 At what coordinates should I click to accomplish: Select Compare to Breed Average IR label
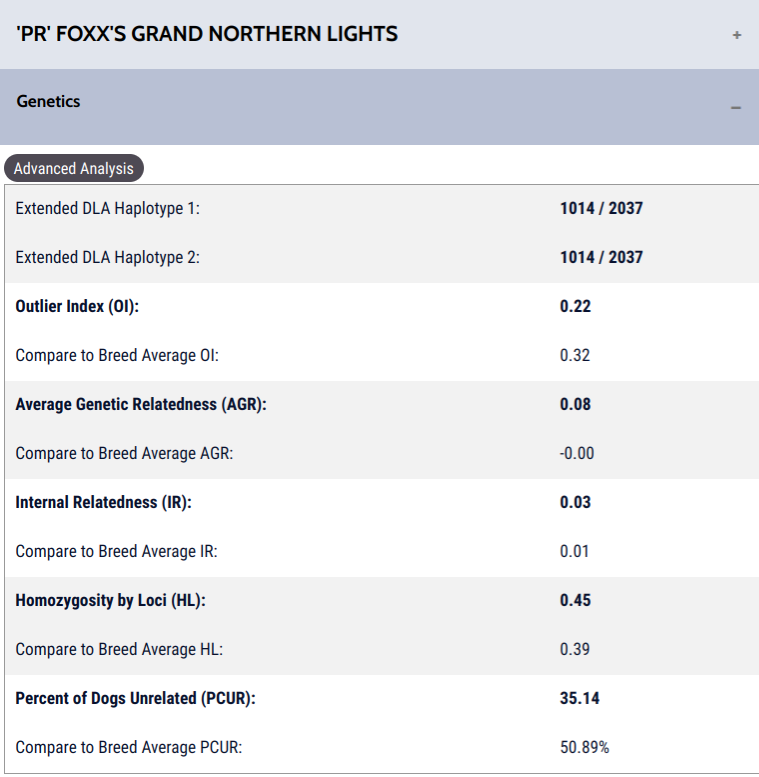click(x=116, y=552)
